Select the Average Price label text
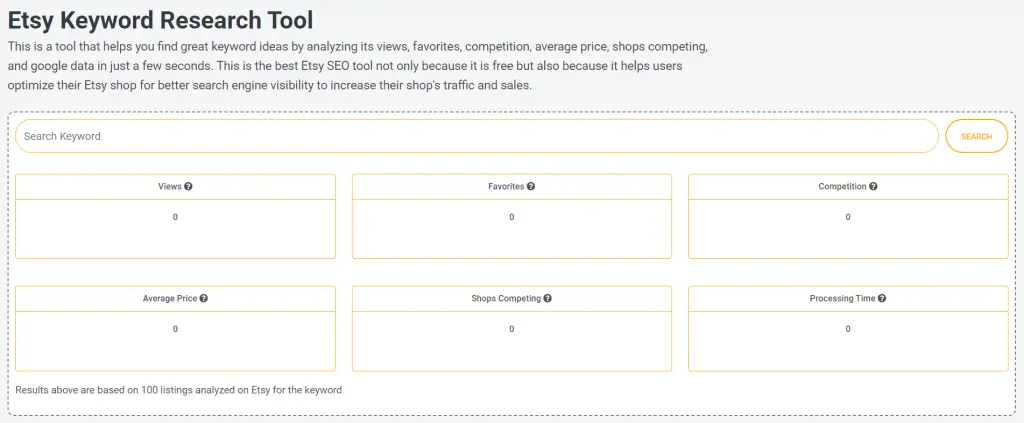The width and height of the screenshot is (1024, 423). coord(170,298)
